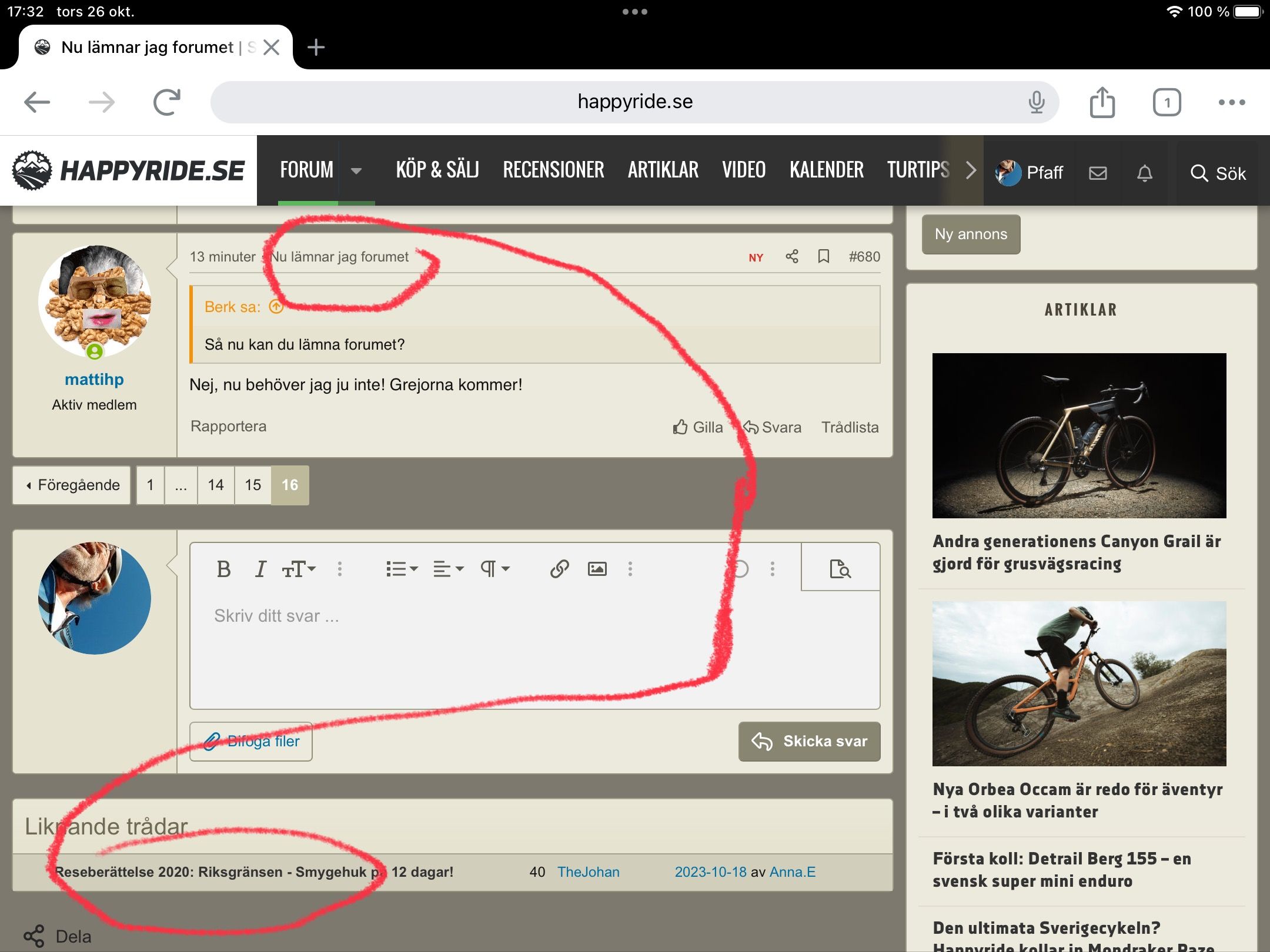Share post #680 via the share icon
The height and width of the screenshot is (952, 1270).
pos(792,256)
